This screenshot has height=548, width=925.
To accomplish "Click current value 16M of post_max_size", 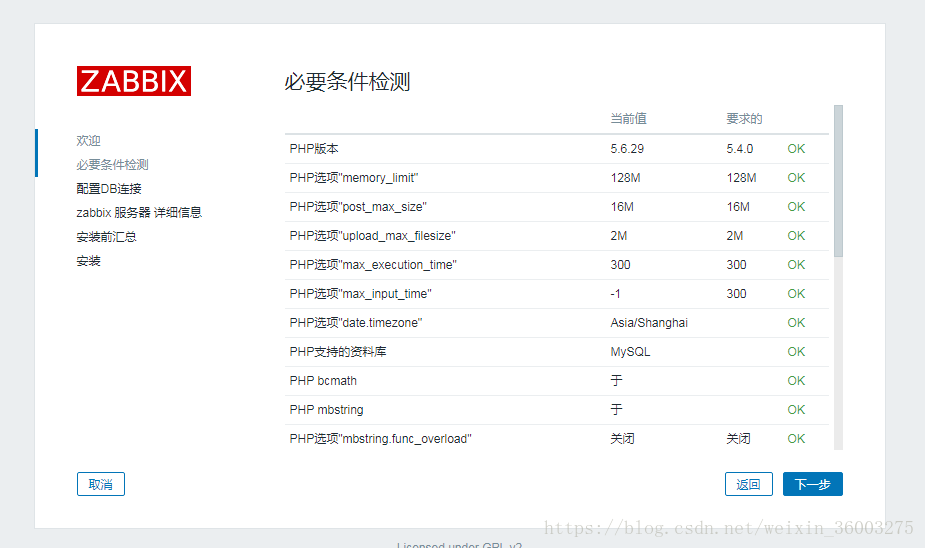I will (622, 206).
